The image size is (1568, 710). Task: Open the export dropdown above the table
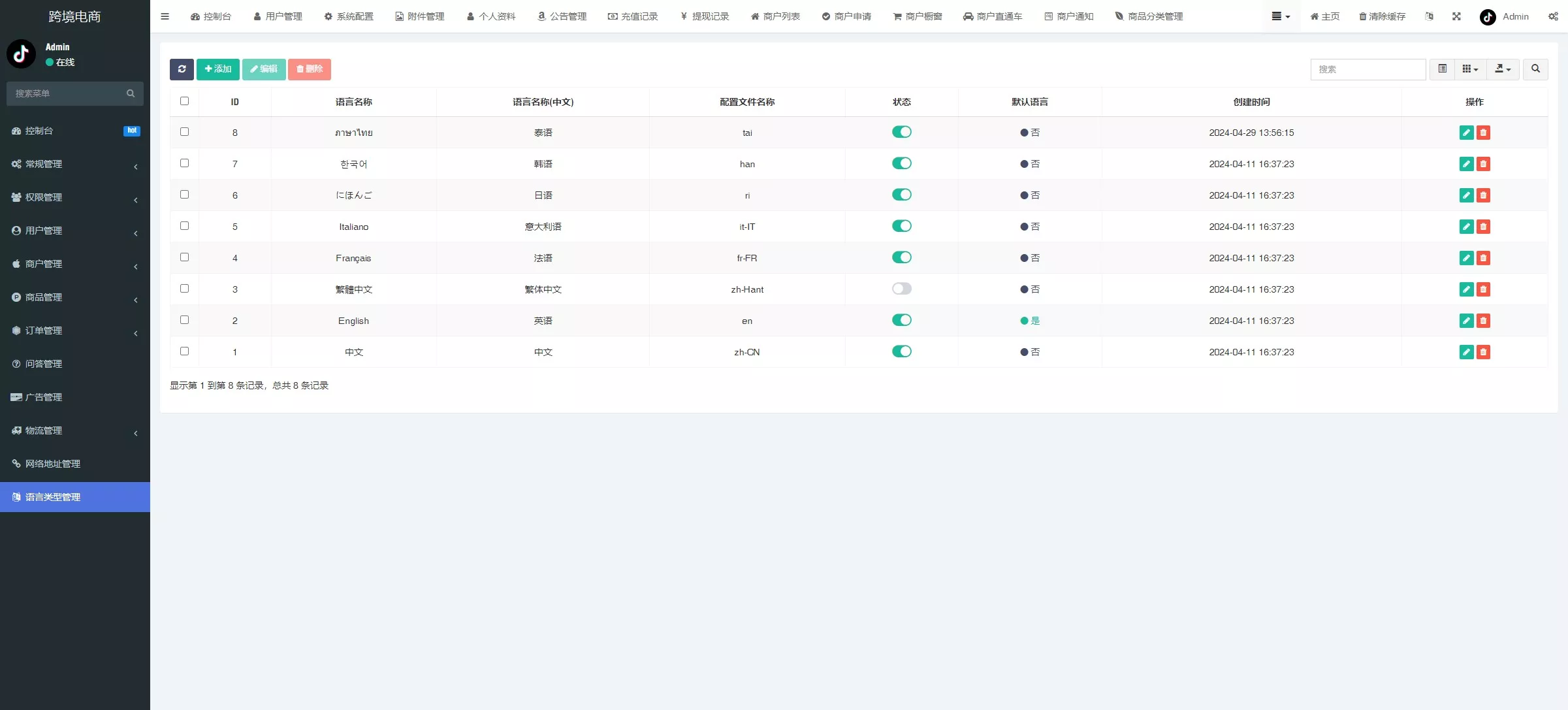(1503, 69)
